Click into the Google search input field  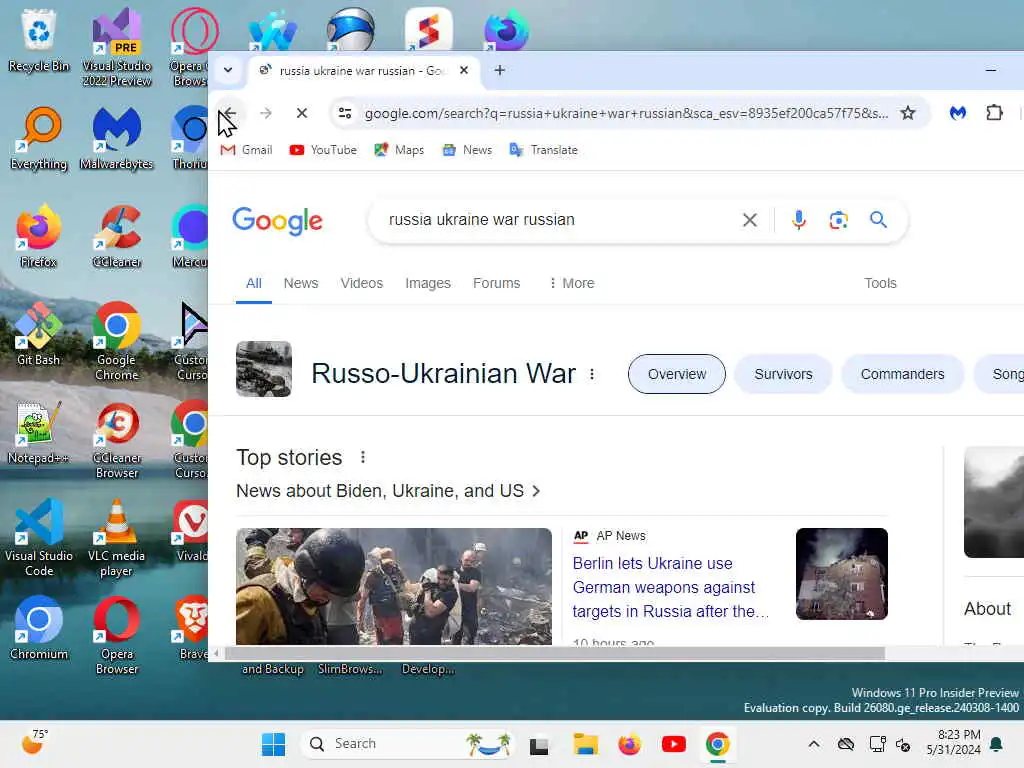[555, 220]
